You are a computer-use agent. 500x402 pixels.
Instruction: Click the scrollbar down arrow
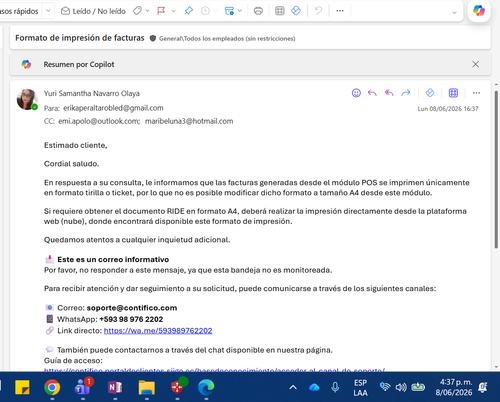point(496,367)
